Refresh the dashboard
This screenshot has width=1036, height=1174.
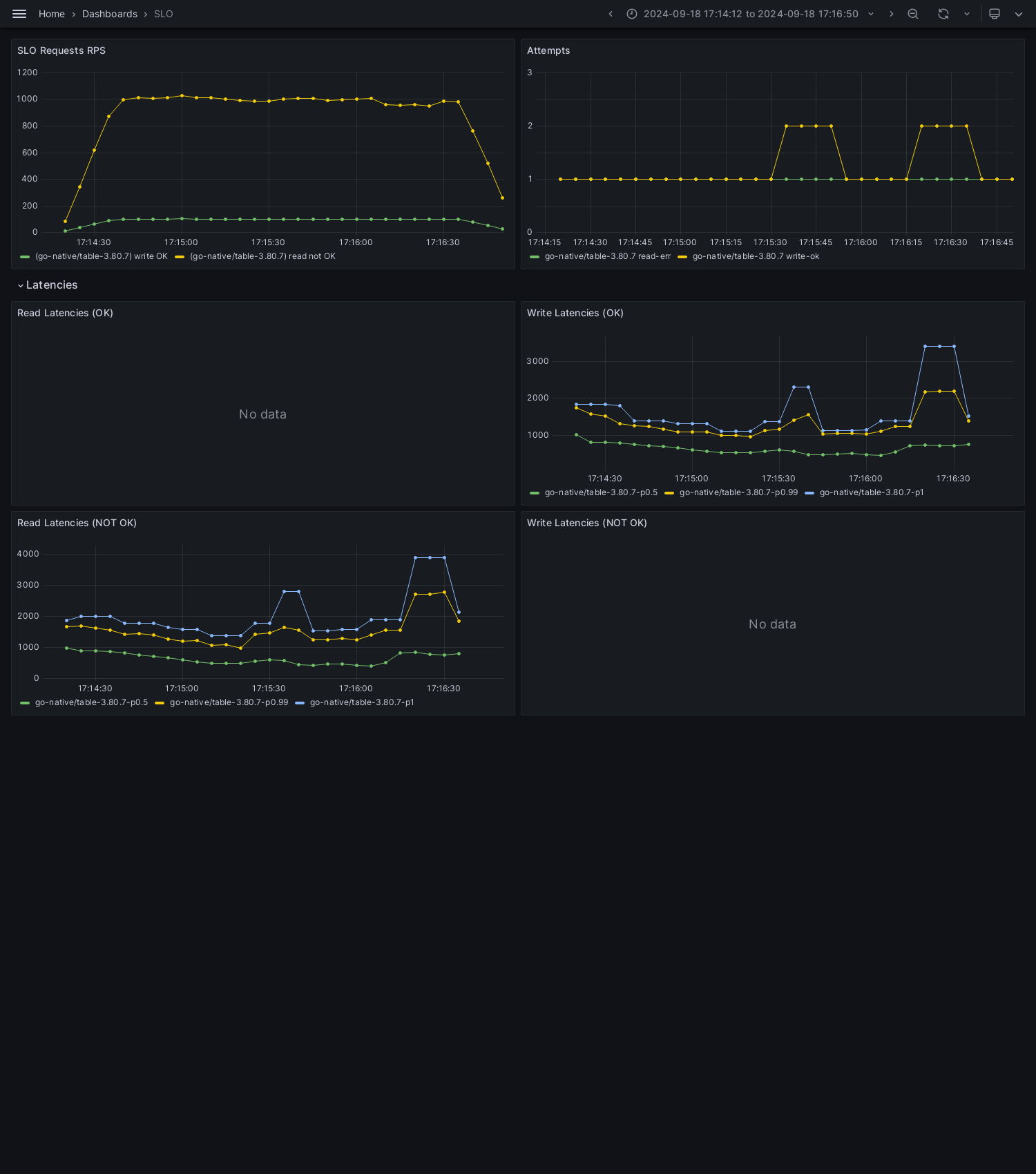click(x=943, y=14)
